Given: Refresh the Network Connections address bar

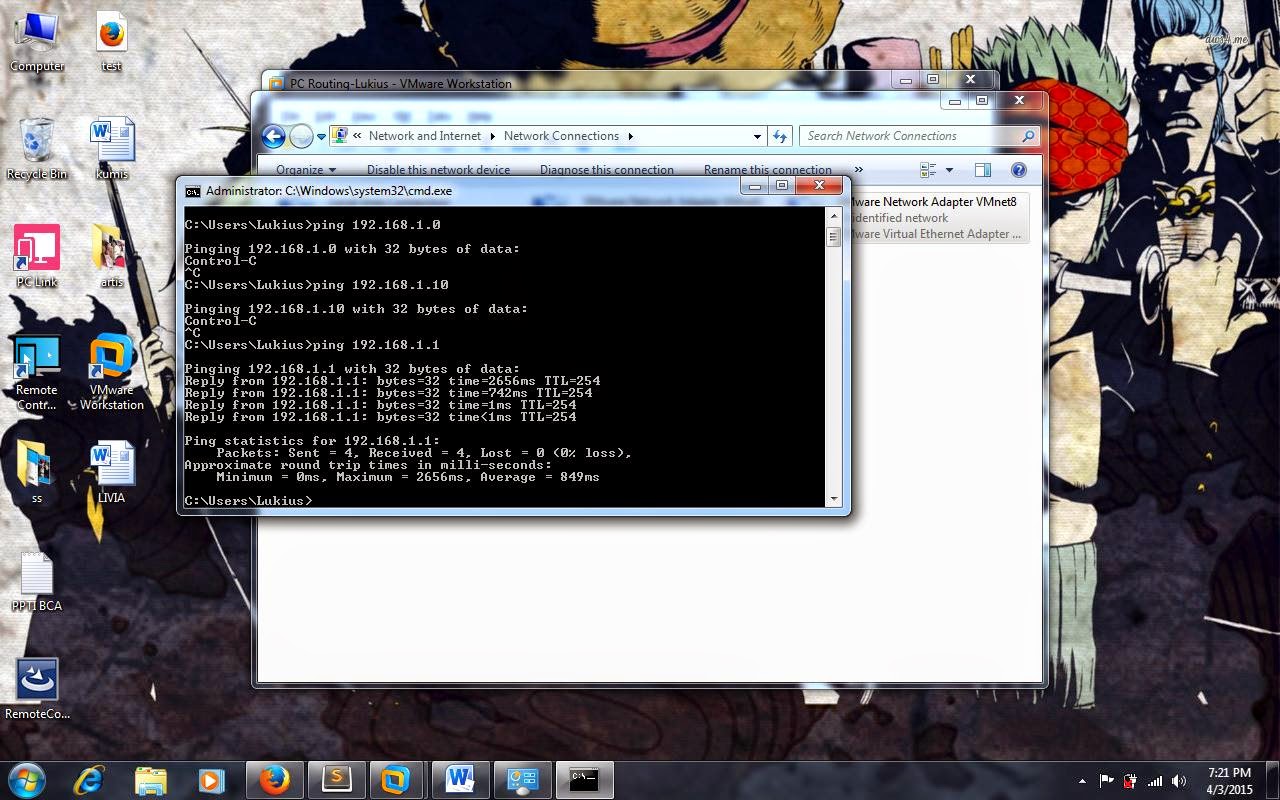Looking at the screenshot, I should coord(780,136).
